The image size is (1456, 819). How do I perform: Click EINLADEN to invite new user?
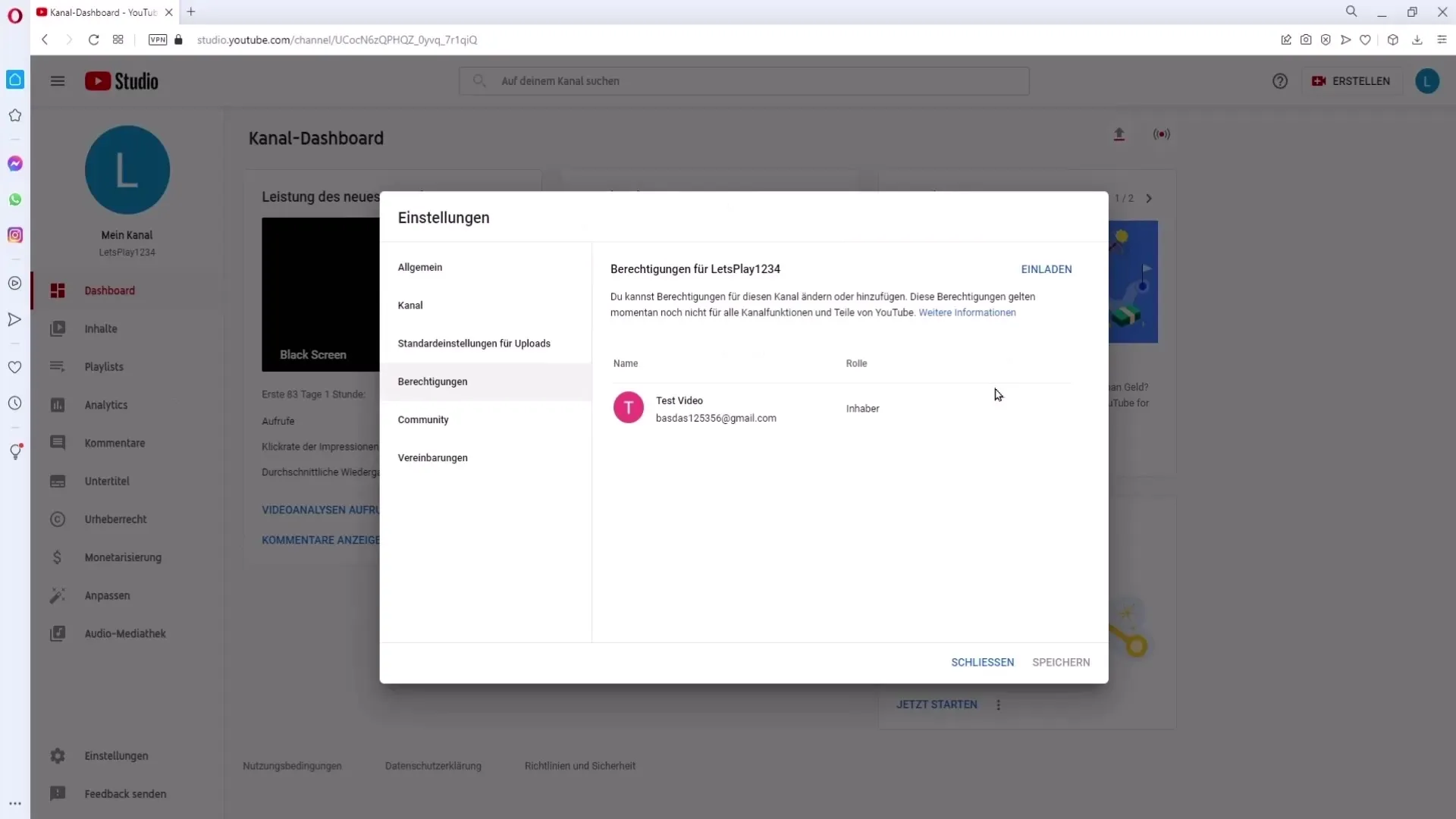[x=1046, y=268]
